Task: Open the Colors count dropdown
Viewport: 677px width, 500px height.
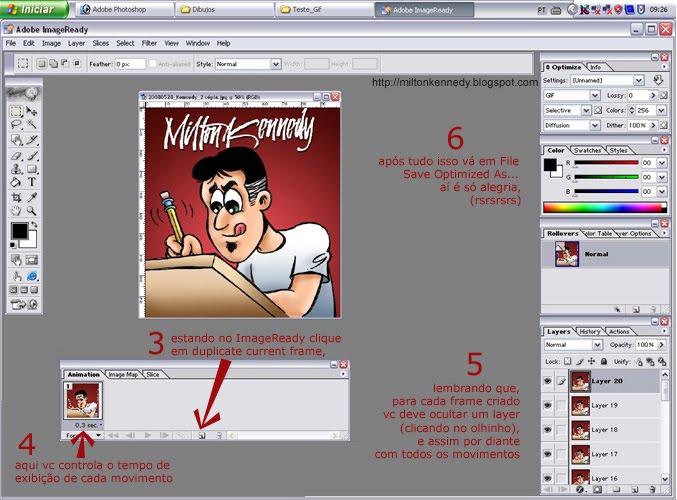Action: coord(662,110)
